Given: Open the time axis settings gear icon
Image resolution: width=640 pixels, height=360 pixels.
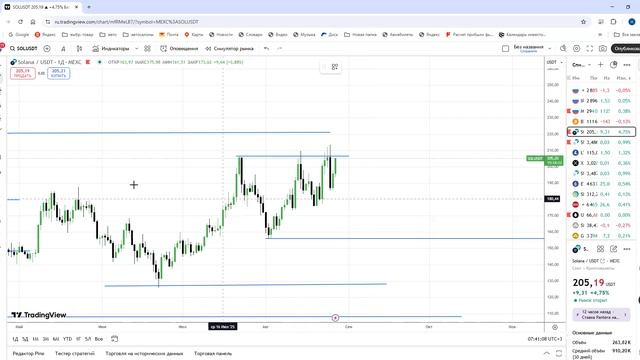Looking at the screenshot, I should 555,327.
